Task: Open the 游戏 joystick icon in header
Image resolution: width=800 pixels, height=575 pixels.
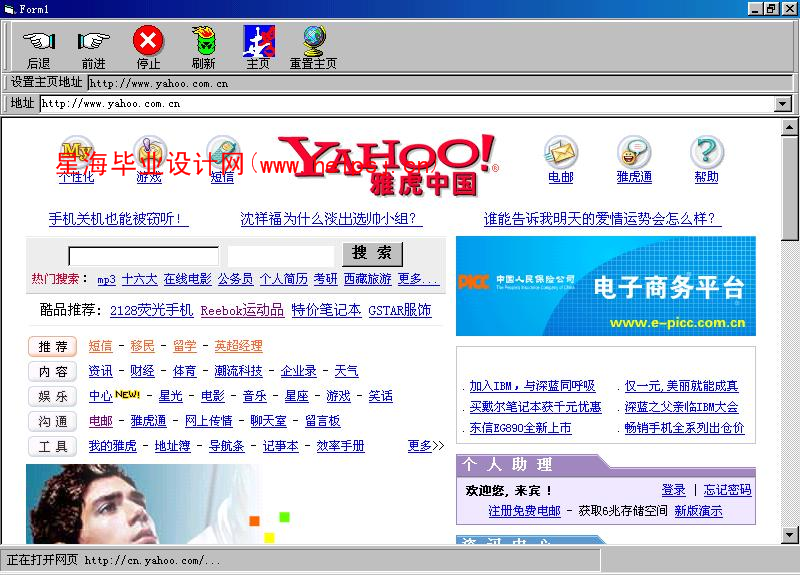Action: click(x=149, y=152)
